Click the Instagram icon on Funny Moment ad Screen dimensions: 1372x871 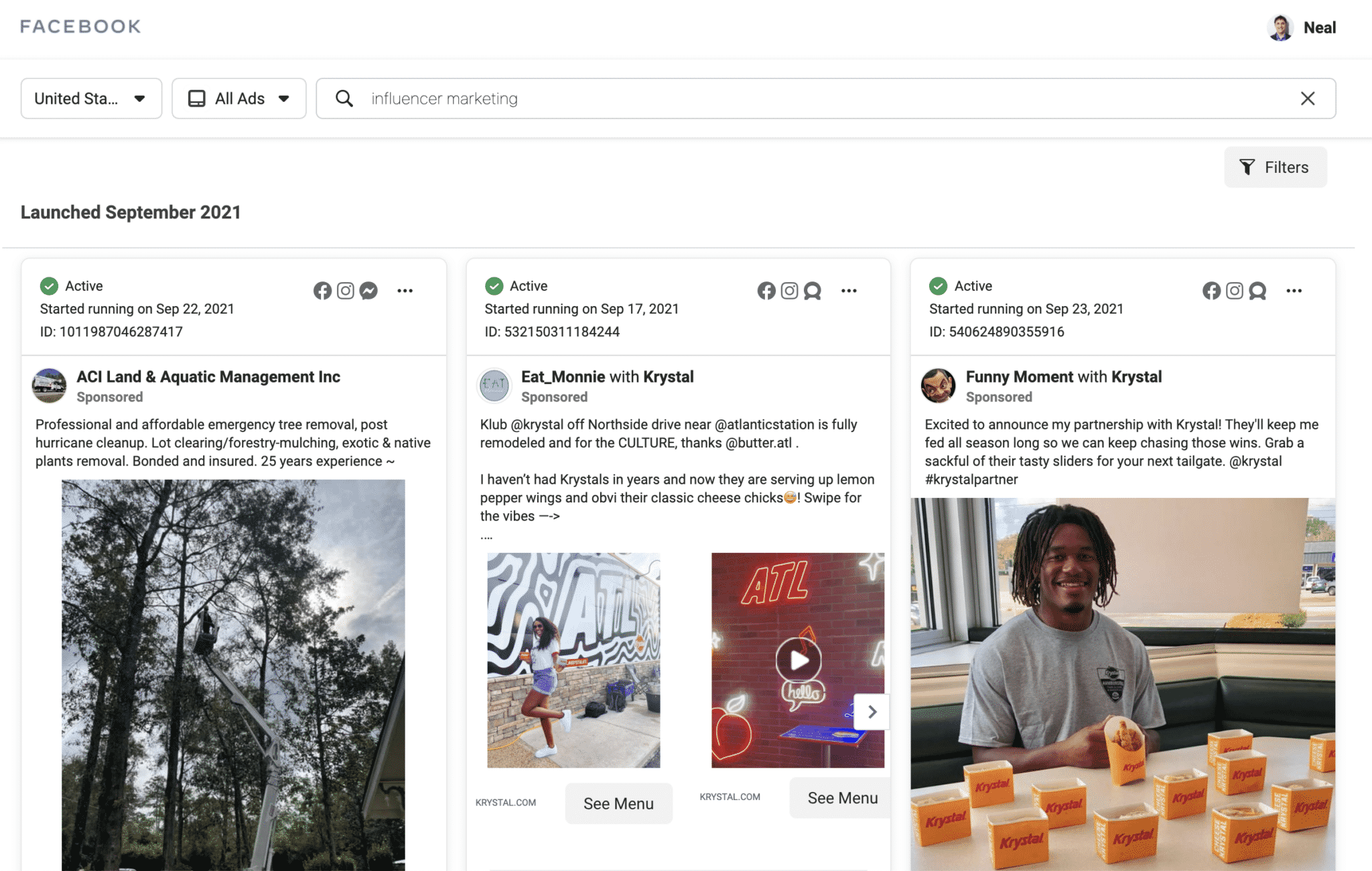[1235, 290]
